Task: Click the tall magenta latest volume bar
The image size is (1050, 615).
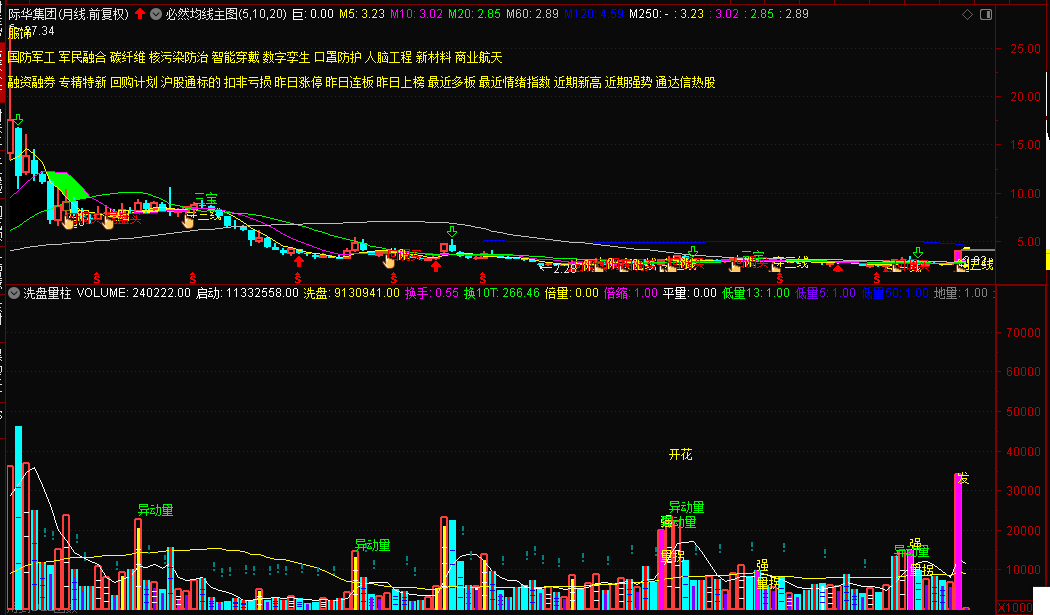Action: click(x=958, y=541)
